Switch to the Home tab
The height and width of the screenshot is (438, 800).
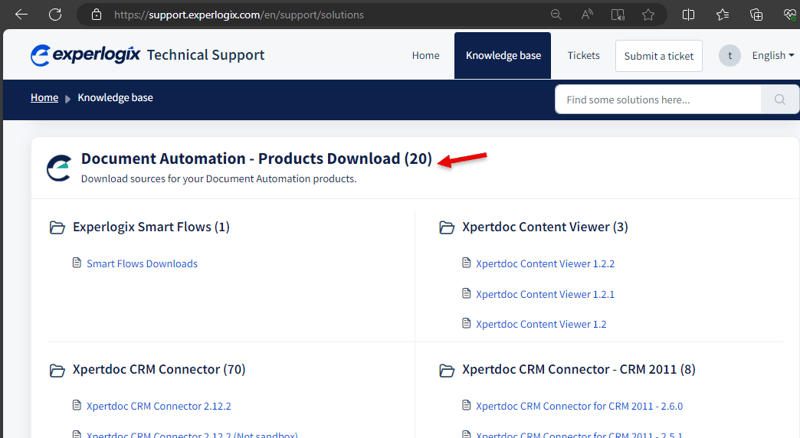point(426,56)
